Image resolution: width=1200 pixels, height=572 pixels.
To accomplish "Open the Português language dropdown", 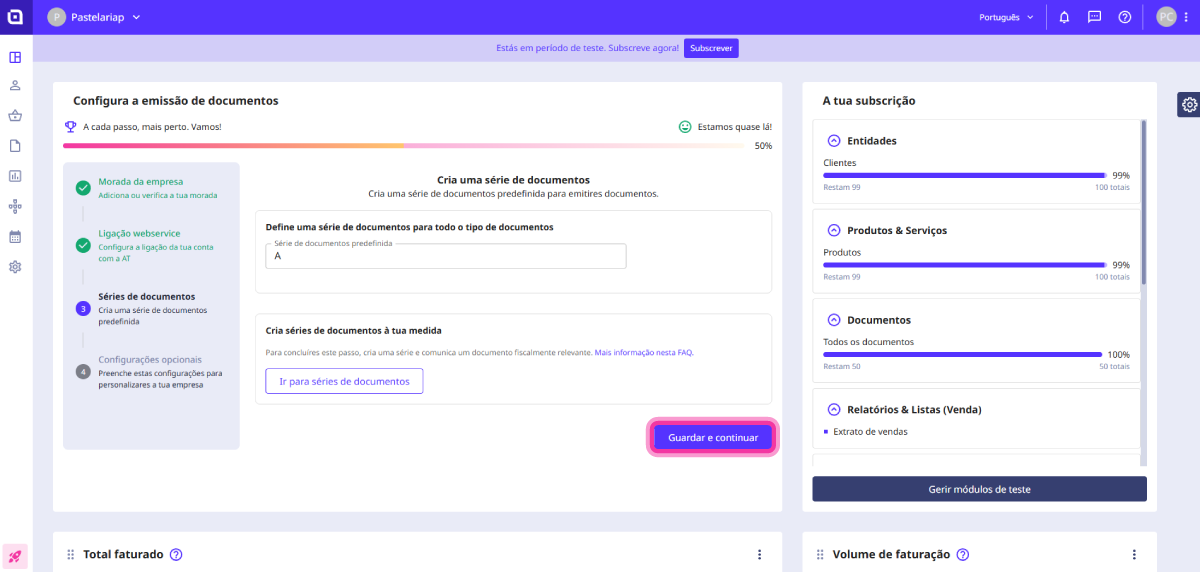I will (x=1006, y=17).
